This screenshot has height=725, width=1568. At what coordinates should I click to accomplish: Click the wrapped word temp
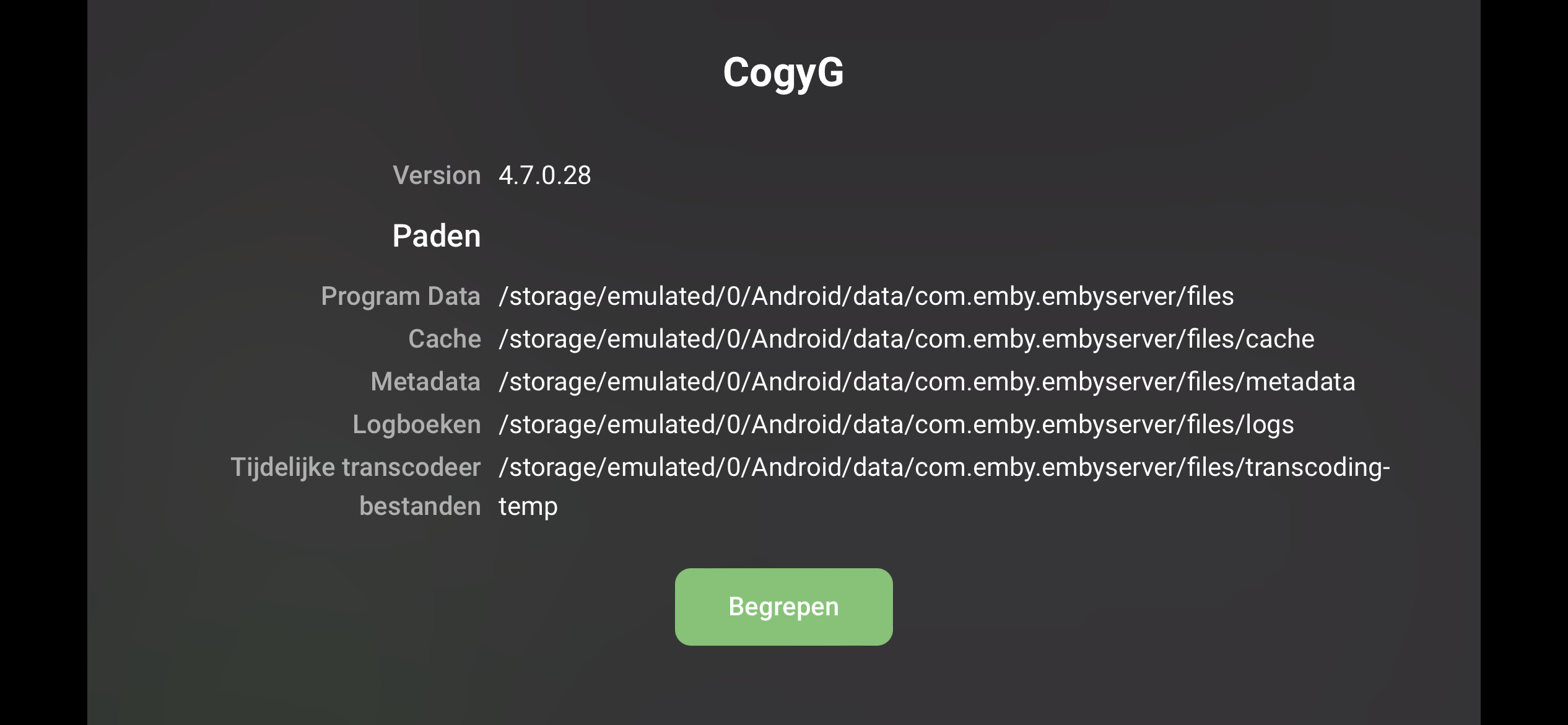click(x=528, y=506)
